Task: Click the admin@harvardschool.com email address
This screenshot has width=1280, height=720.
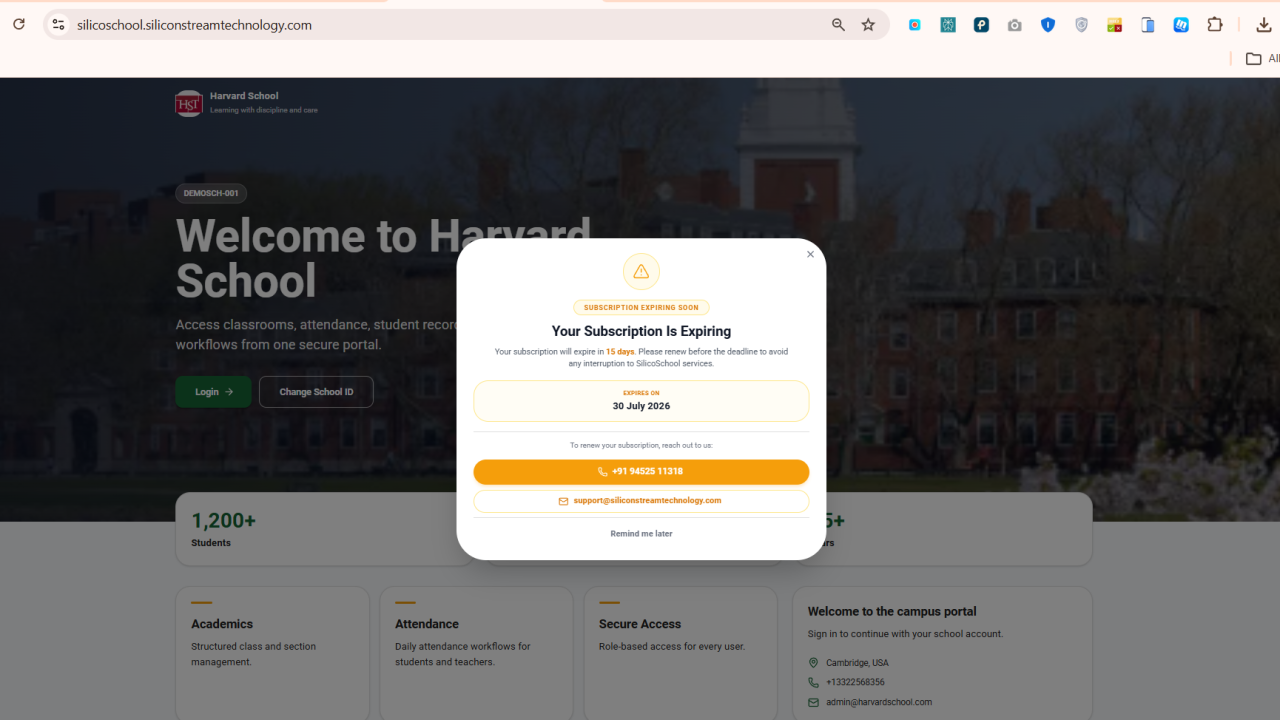Action: 879,702
